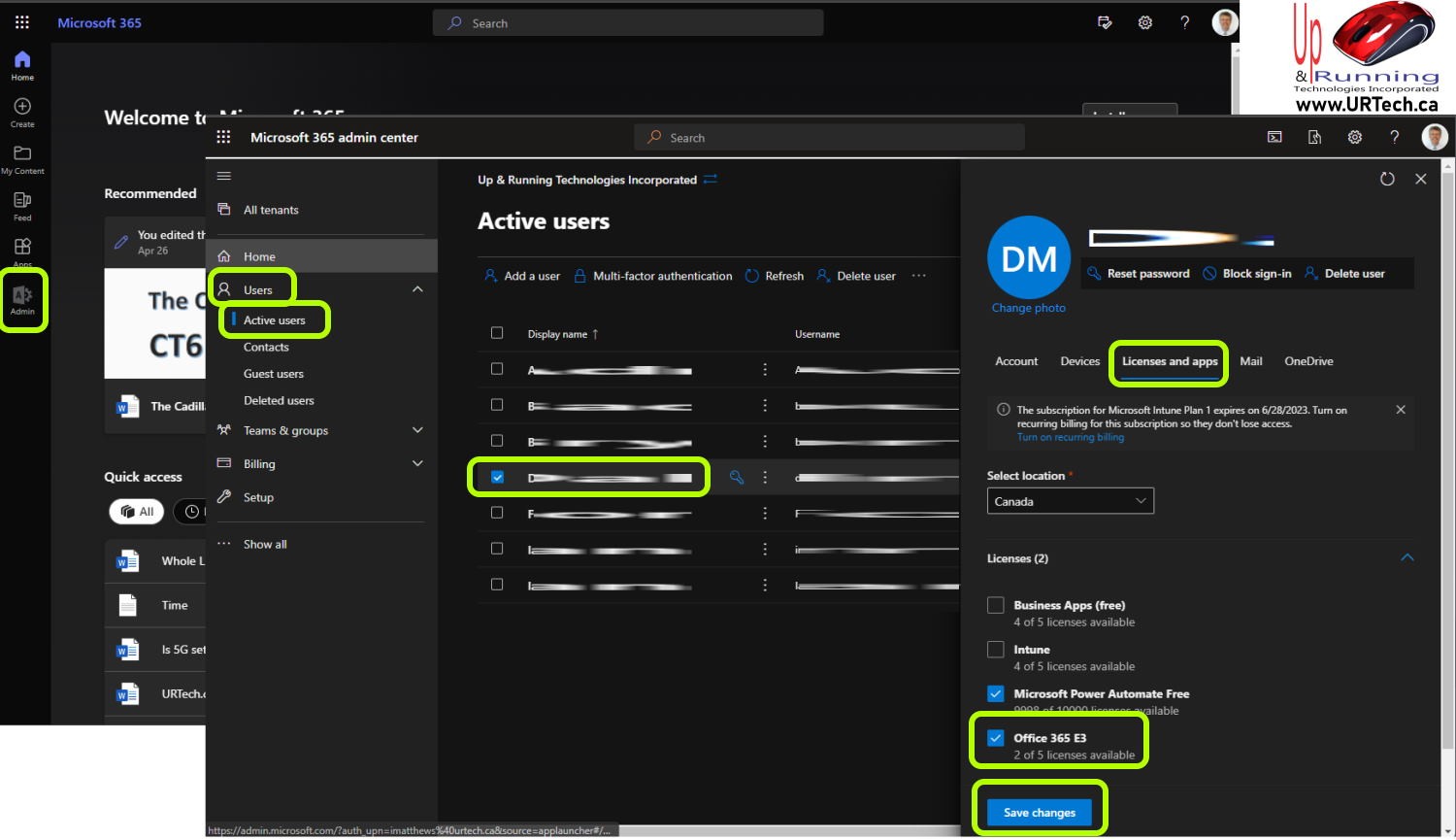Click the Save changes button
Viewport: 1456px width, 840px height.
[1039, 813]
